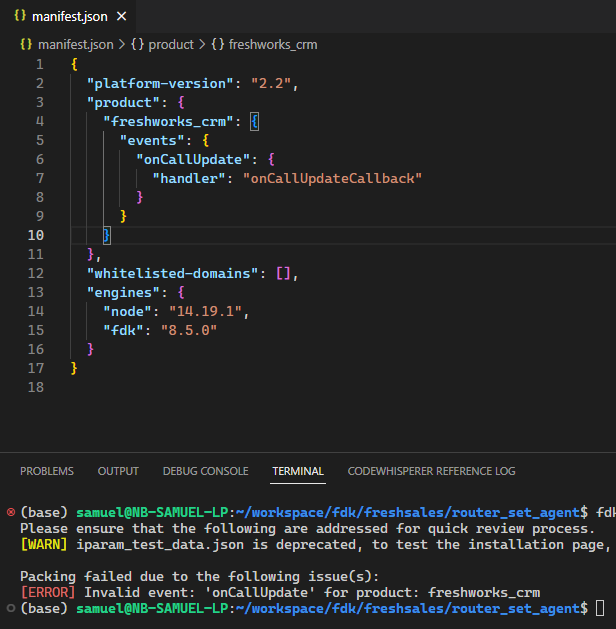
Task: Click the "2.2" version value
Action: [271, 83]
